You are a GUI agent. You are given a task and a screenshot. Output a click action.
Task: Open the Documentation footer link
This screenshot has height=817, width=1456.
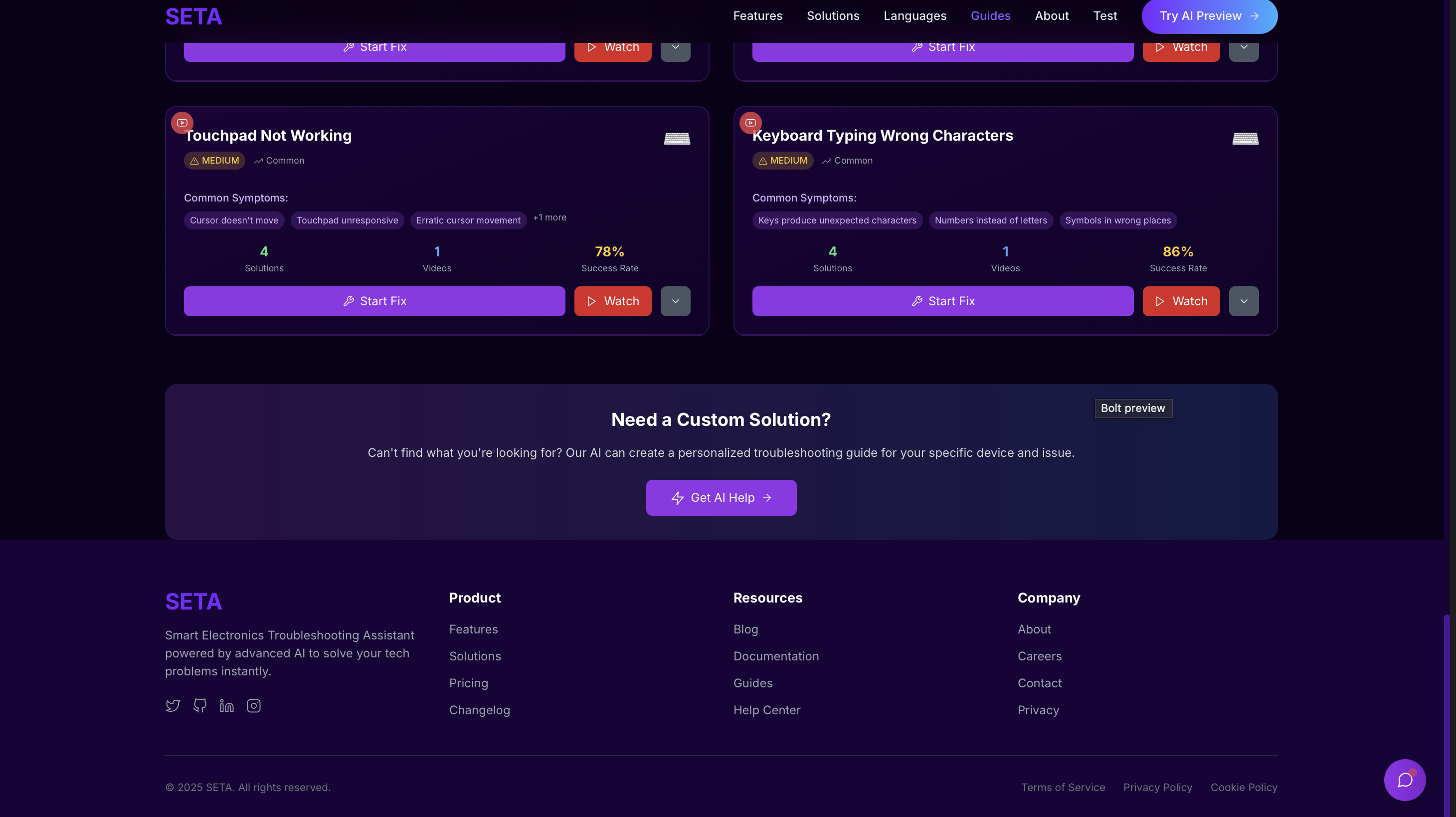coord(775,656)
